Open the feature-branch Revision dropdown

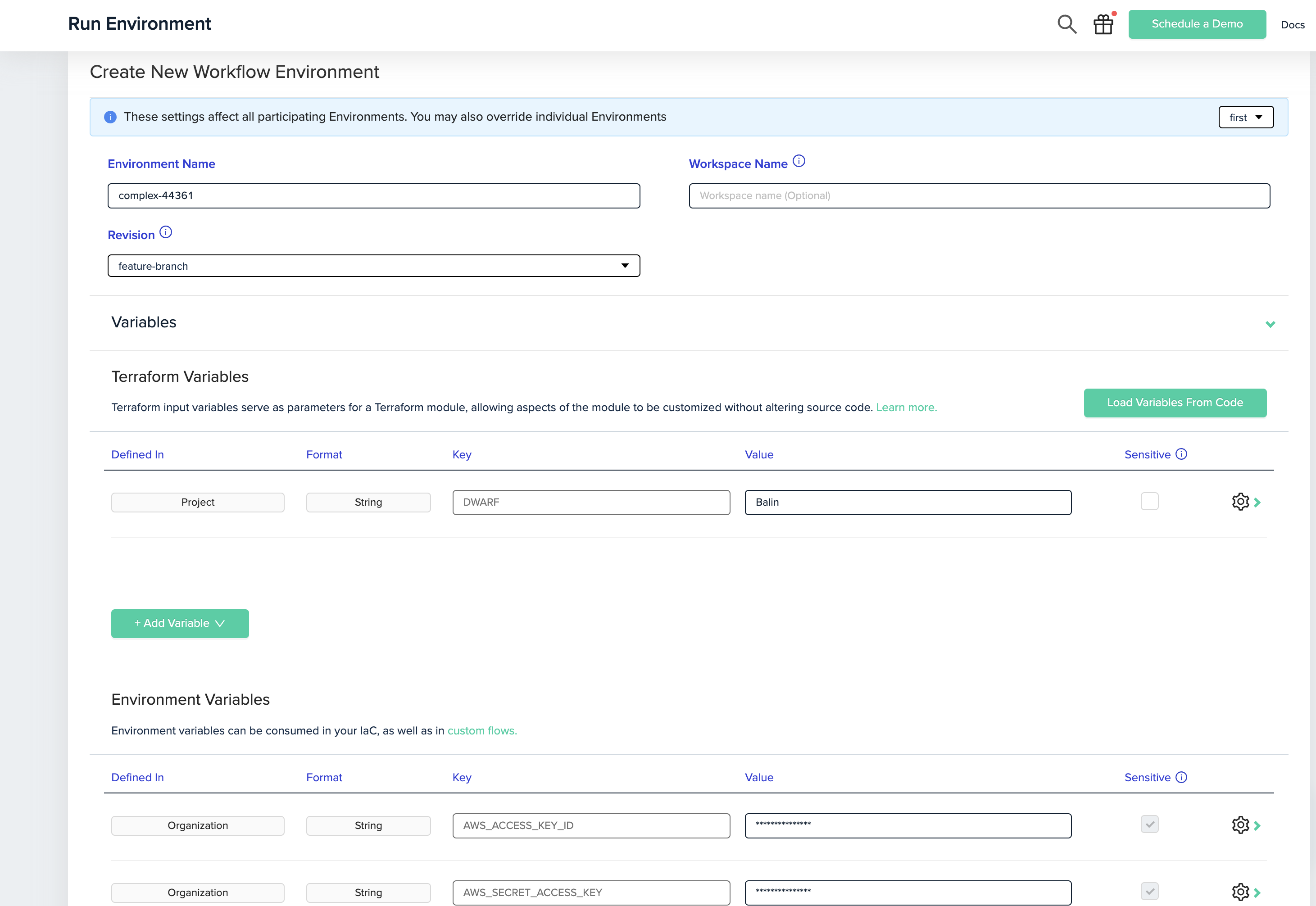373,266
